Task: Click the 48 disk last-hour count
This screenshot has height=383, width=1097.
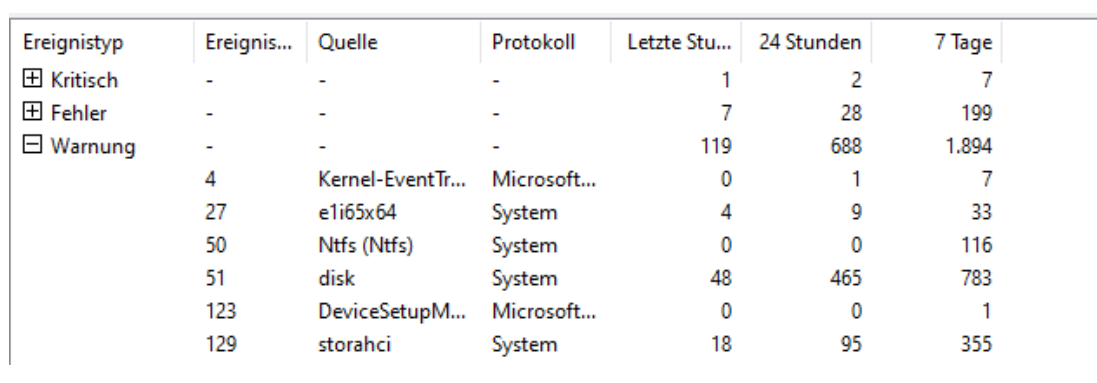Action: point(720,278)
